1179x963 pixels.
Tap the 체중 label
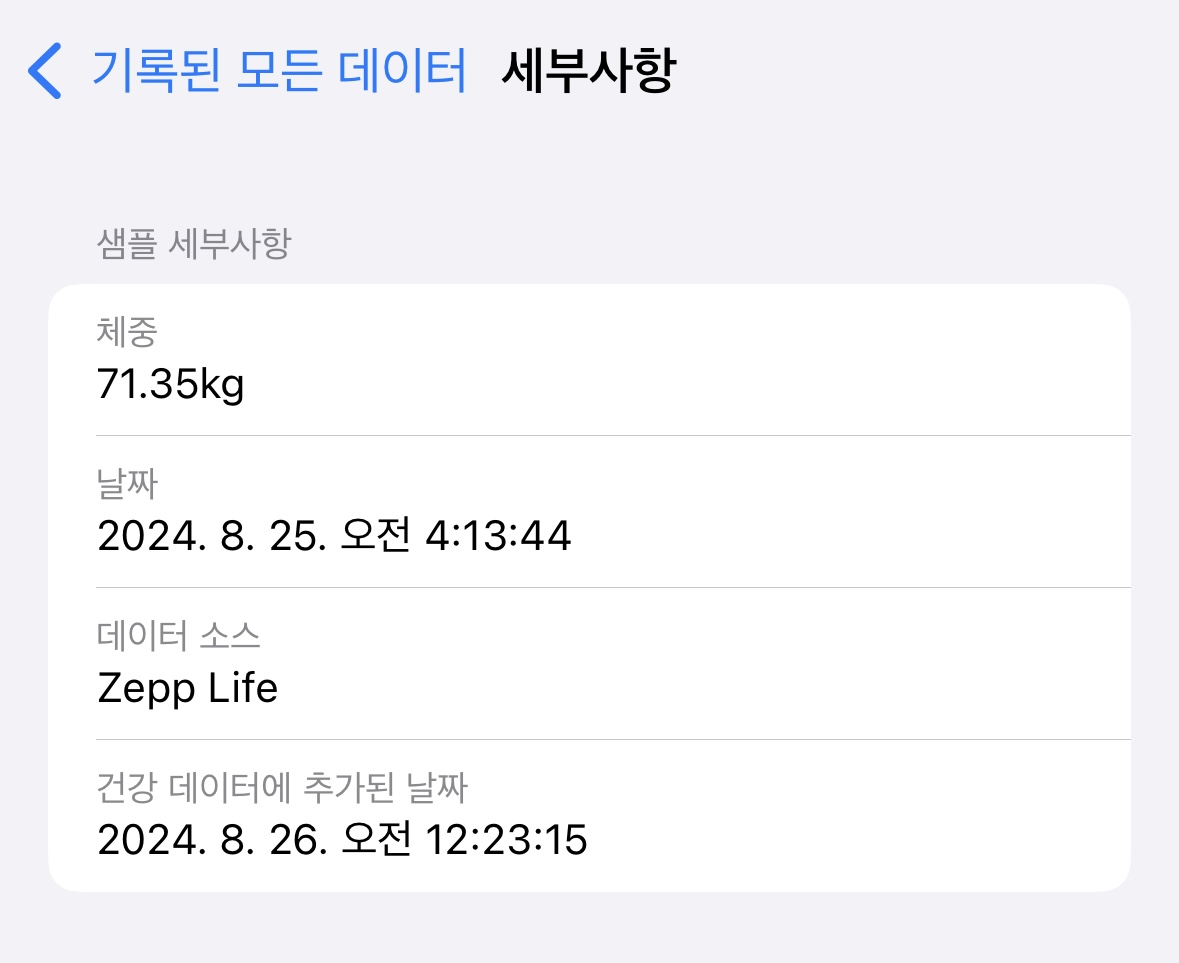126,332
